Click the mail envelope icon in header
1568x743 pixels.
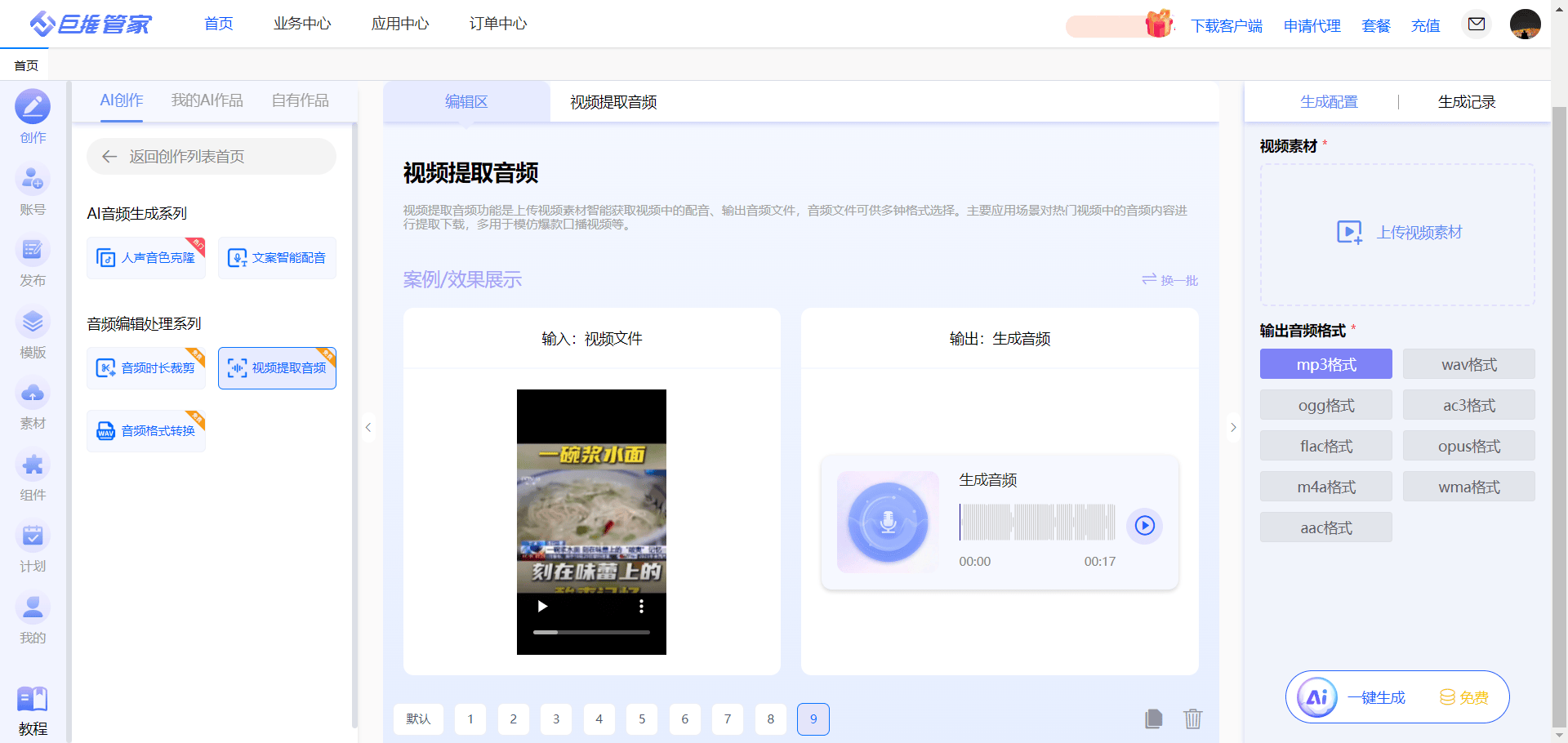(1476, 24)
